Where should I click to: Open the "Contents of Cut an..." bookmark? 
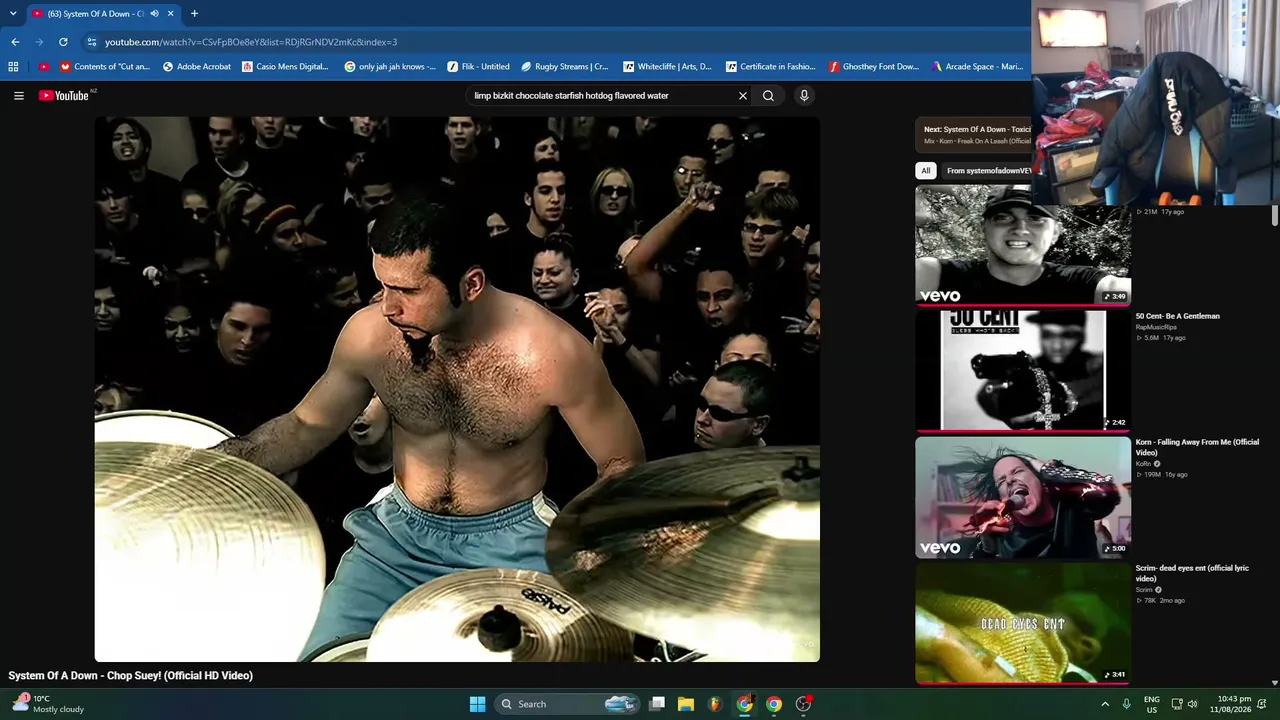105,67
